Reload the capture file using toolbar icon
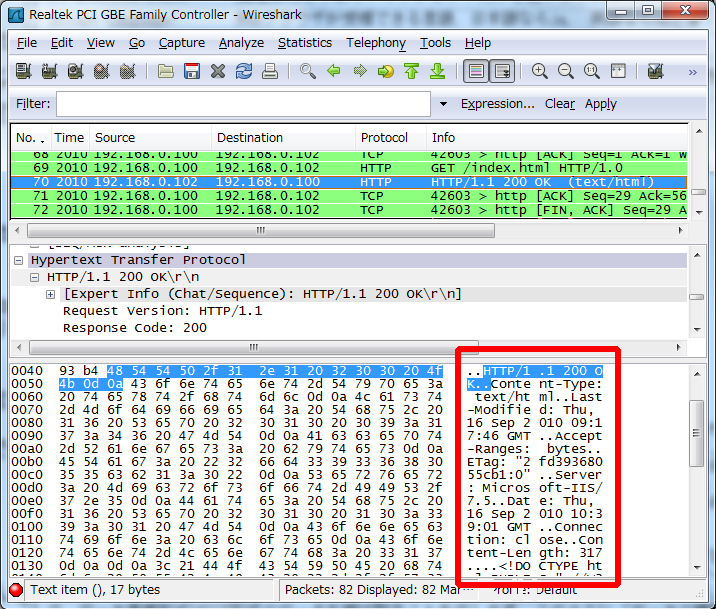The image size is (716, 609). [244, 72]
